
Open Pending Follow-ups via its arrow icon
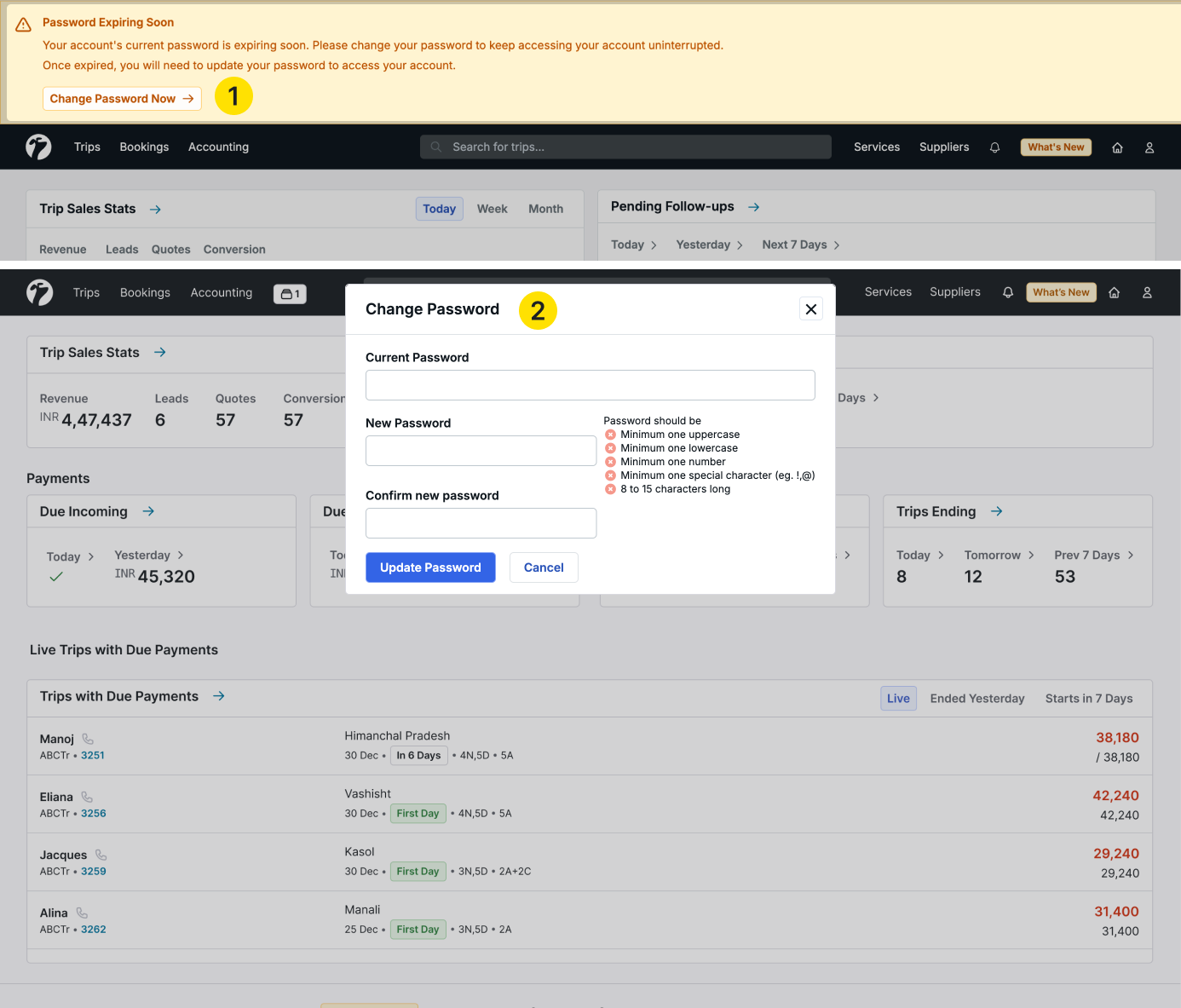754,207
